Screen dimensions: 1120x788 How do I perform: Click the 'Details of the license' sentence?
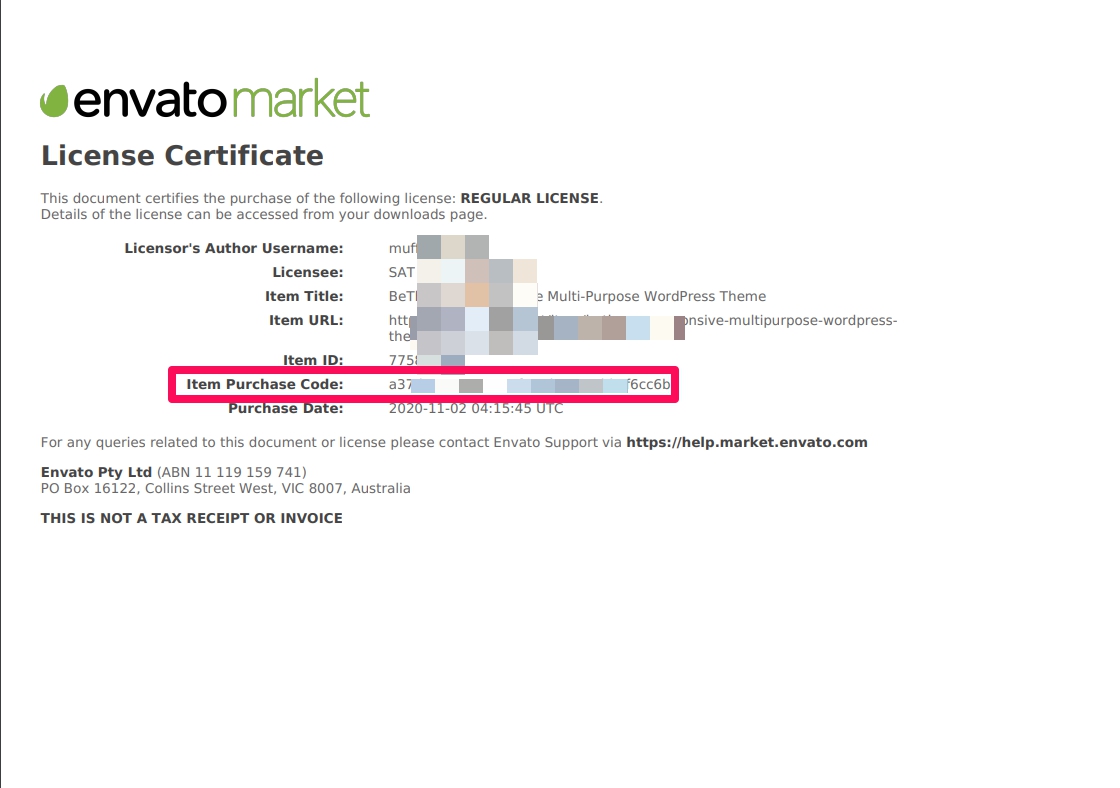click(264, 214)
